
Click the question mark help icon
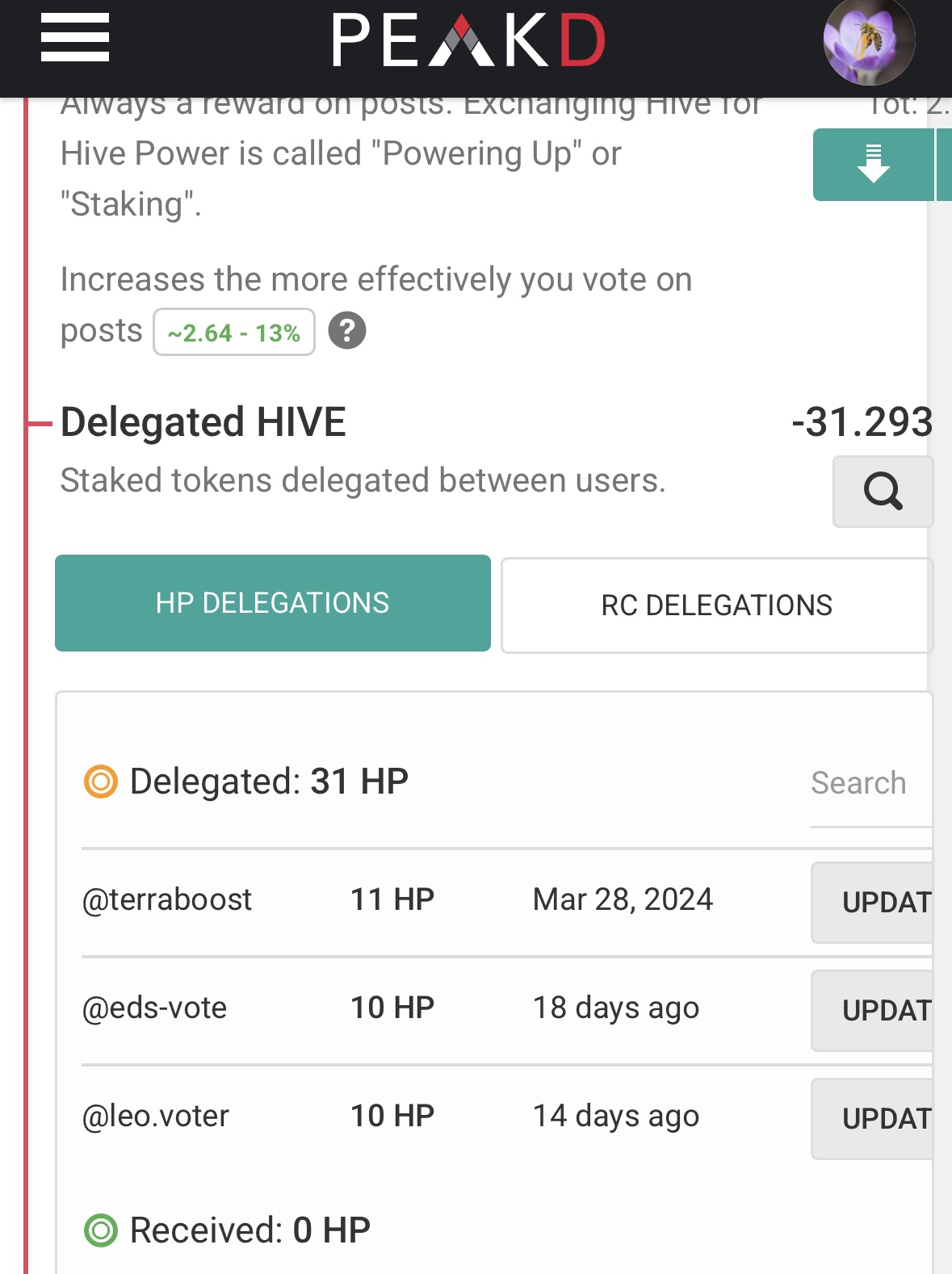click(x=347, y=331)
